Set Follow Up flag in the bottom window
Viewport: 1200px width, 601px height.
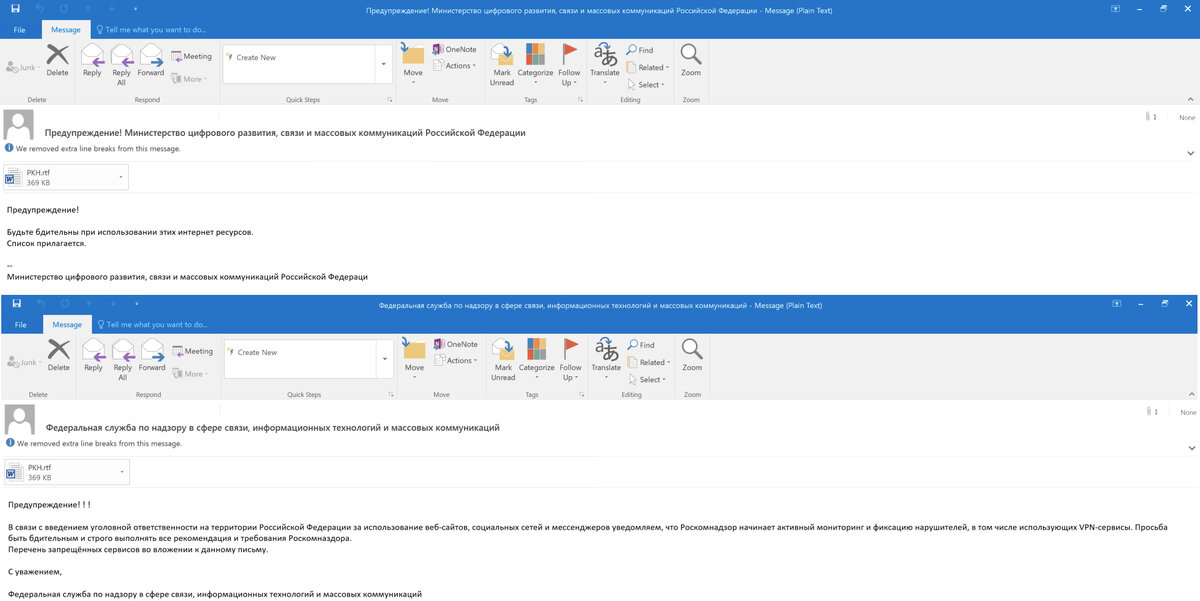point(570,359)
